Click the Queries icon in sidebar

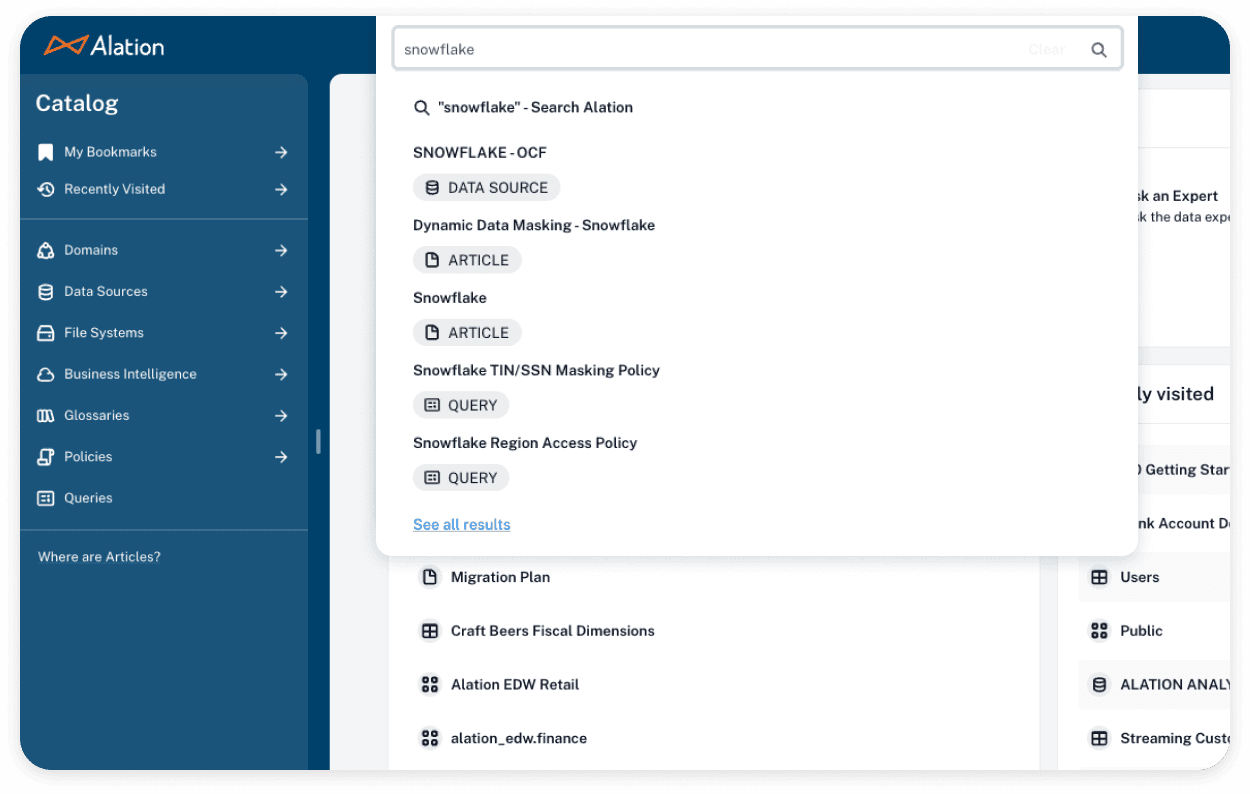click(x=45, y=498)
